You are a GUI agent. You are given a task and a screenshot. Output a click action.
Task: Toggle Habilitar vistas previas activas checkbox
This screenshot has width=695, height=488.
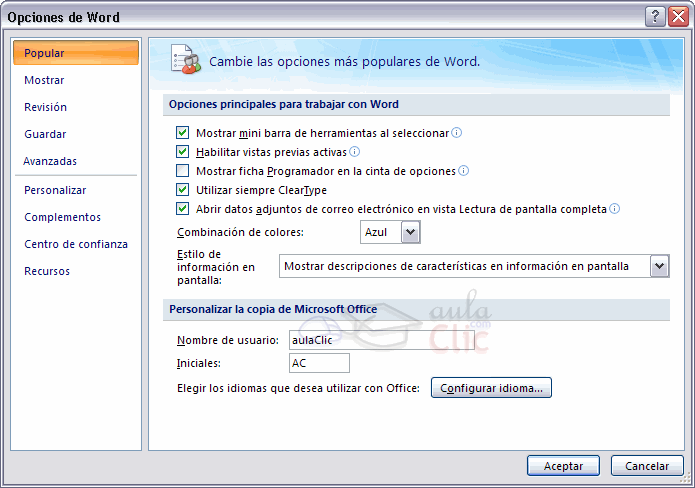[182, 152]
